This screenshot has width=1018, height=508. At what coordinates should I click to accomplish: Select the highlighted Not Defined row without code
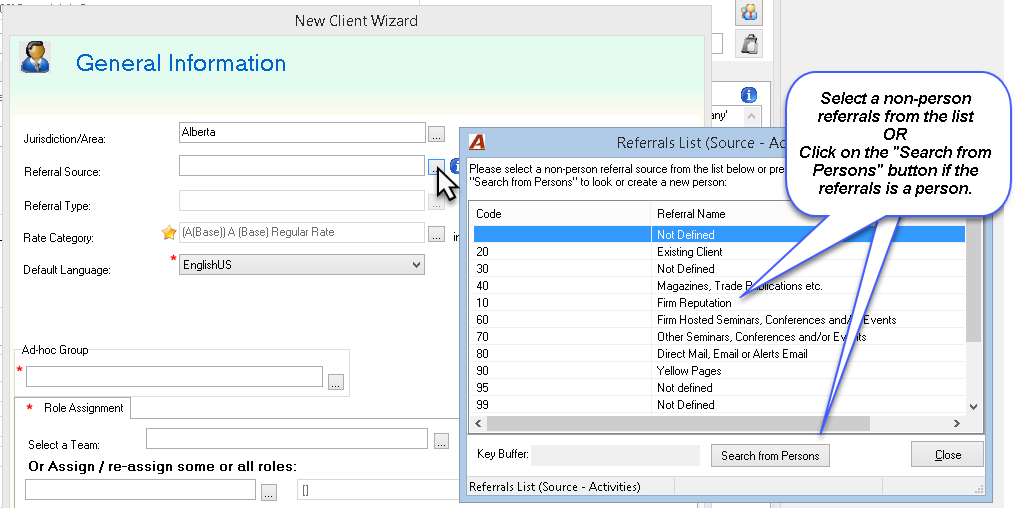[x=719, y=235]
